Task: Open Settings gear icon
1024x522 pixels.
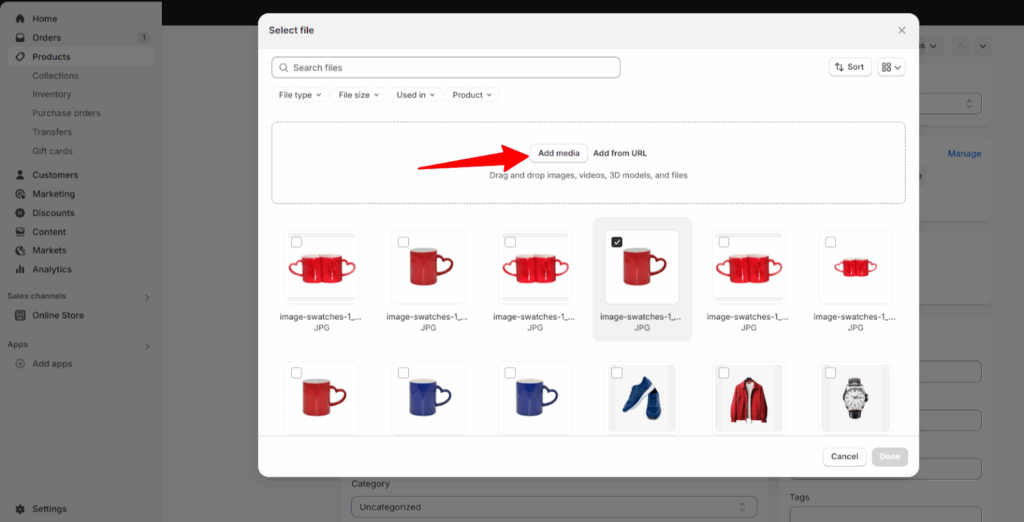Action: [x=20, y=508]
